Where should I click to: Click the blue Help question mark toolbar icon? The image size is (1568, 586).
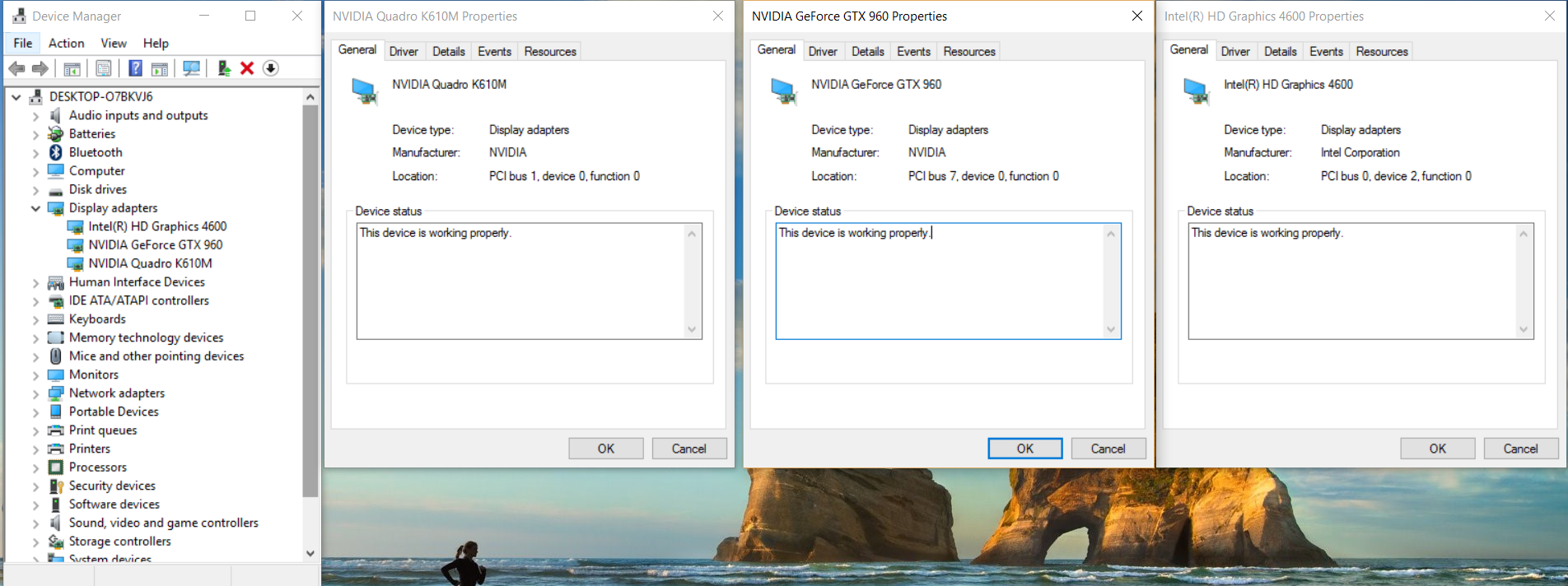click(x=136, y=68)
